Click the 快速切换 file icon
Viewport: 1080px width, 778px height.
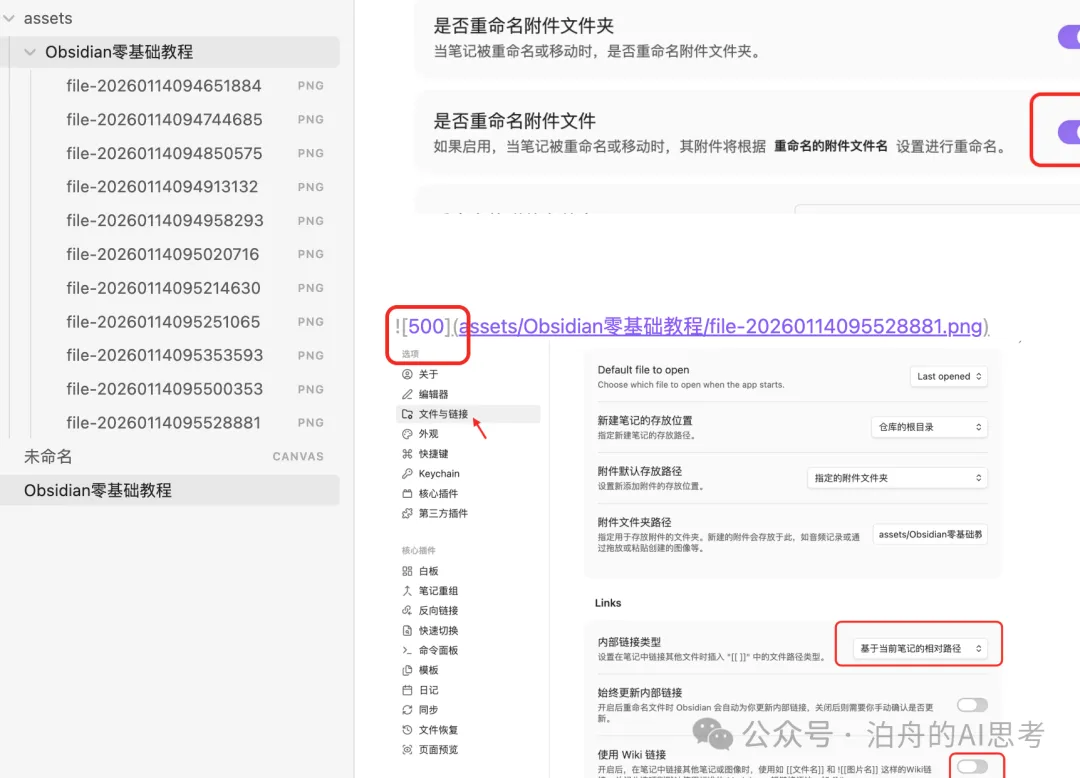(407, 631)
